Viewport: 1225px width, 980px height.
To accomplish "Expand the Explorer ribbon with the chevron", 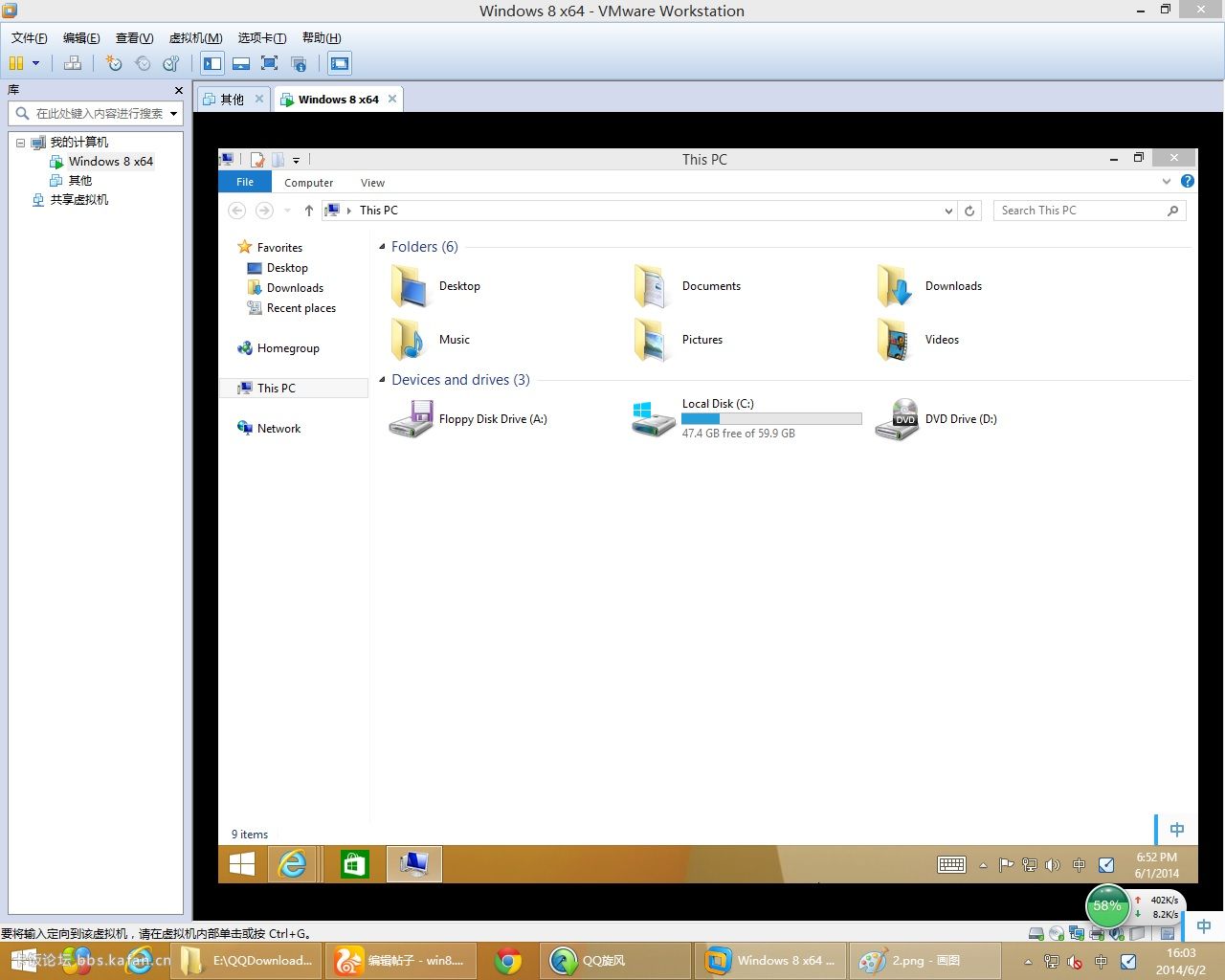I will pyautogui.click(x=1166, y=181).
